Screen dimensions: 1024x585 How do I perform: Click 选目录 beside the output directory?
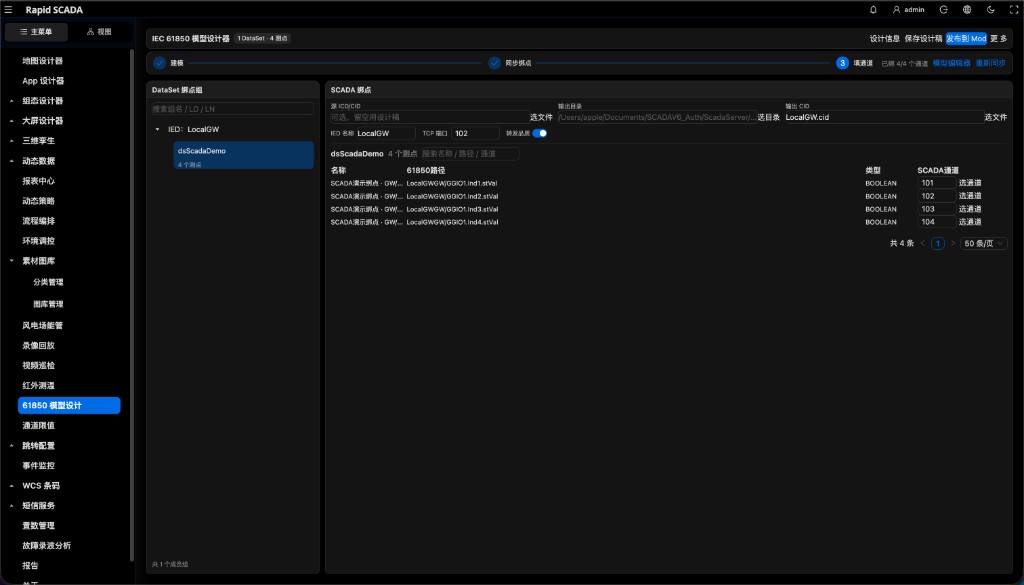[769, 118]
